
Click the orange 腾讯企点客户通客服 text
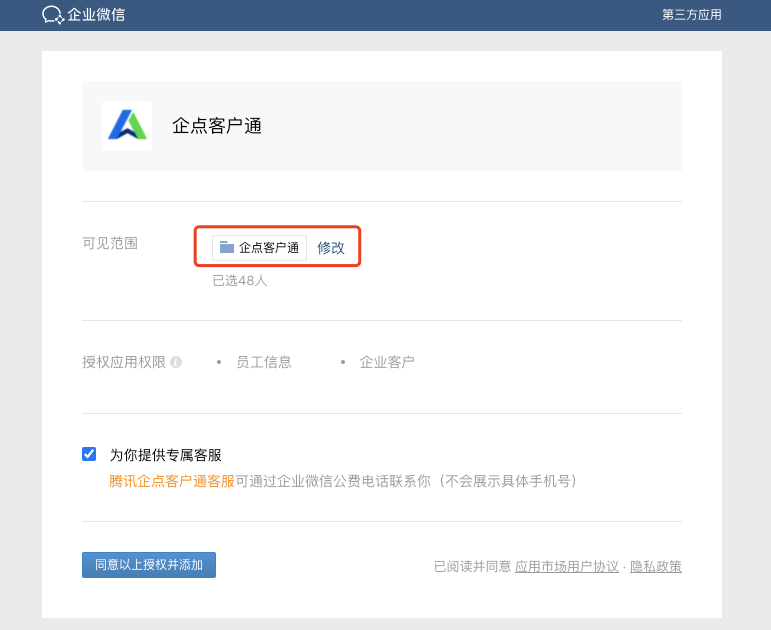pyautogui.click(x=172, y=480)
